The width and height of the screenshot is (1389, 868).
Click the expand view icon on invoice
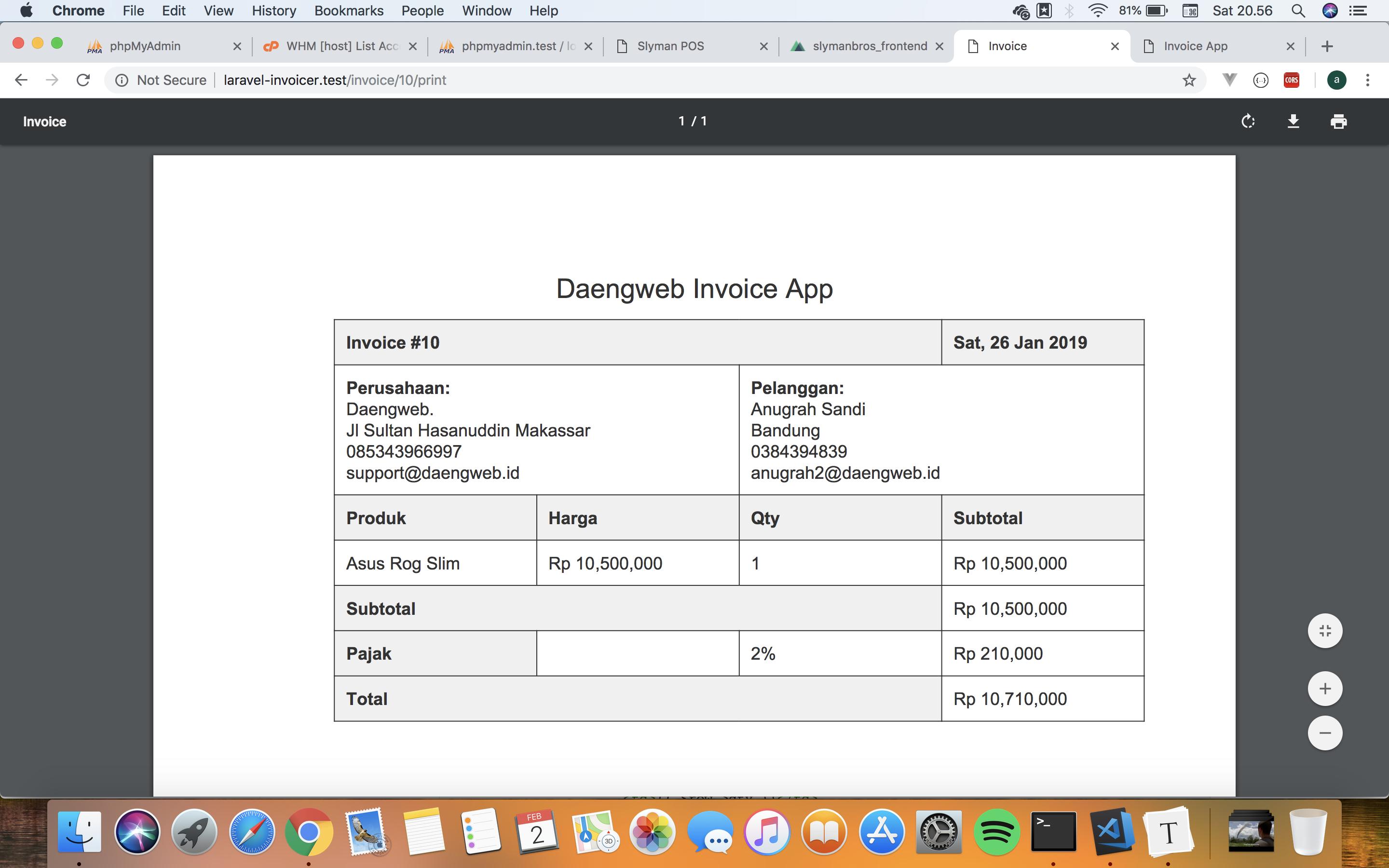pyautogui.click(x=1325, y=630)
